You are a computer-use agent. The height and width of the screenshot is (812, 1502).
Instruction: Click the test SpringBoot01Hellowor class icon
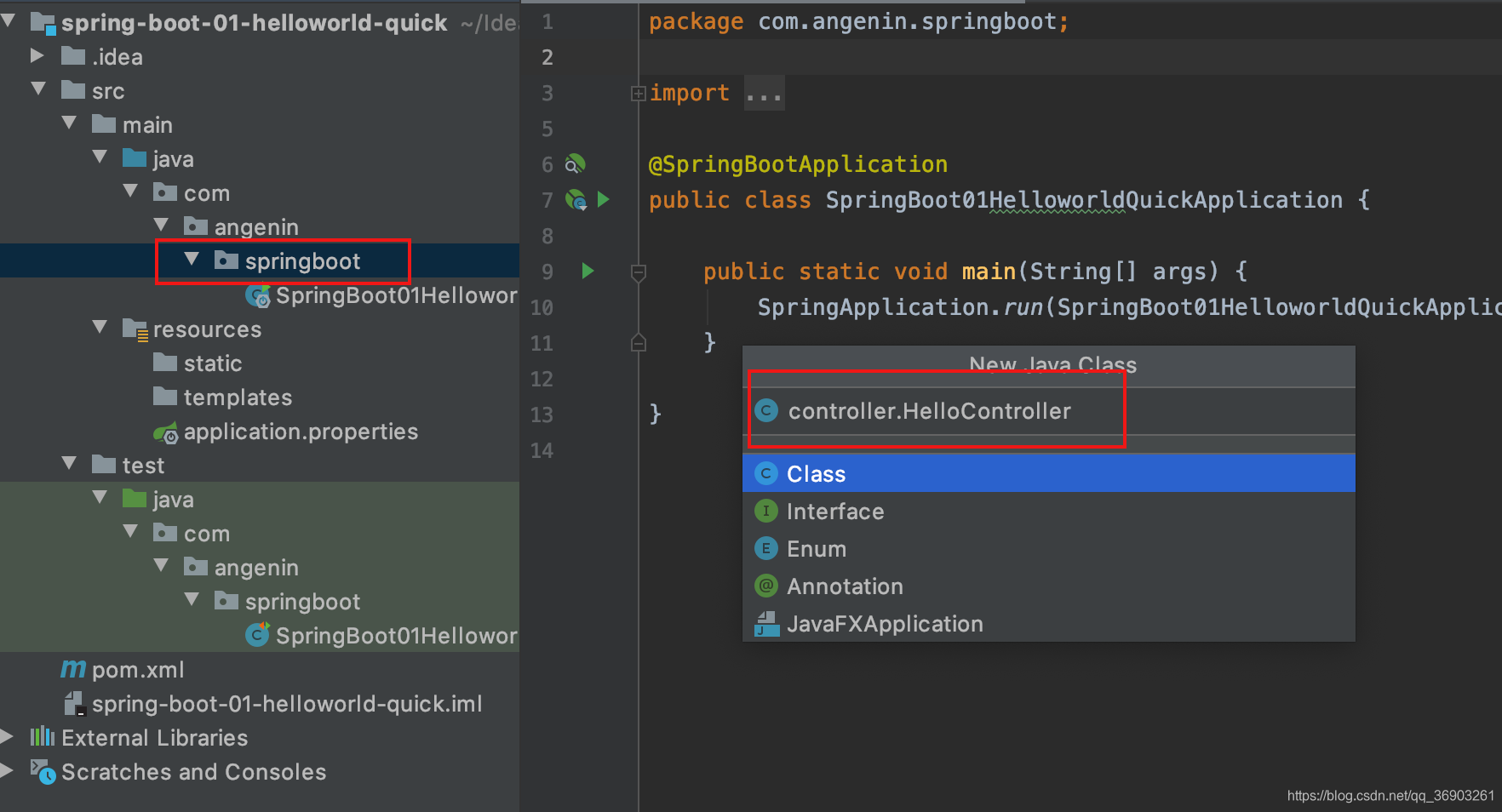[257, 634]
